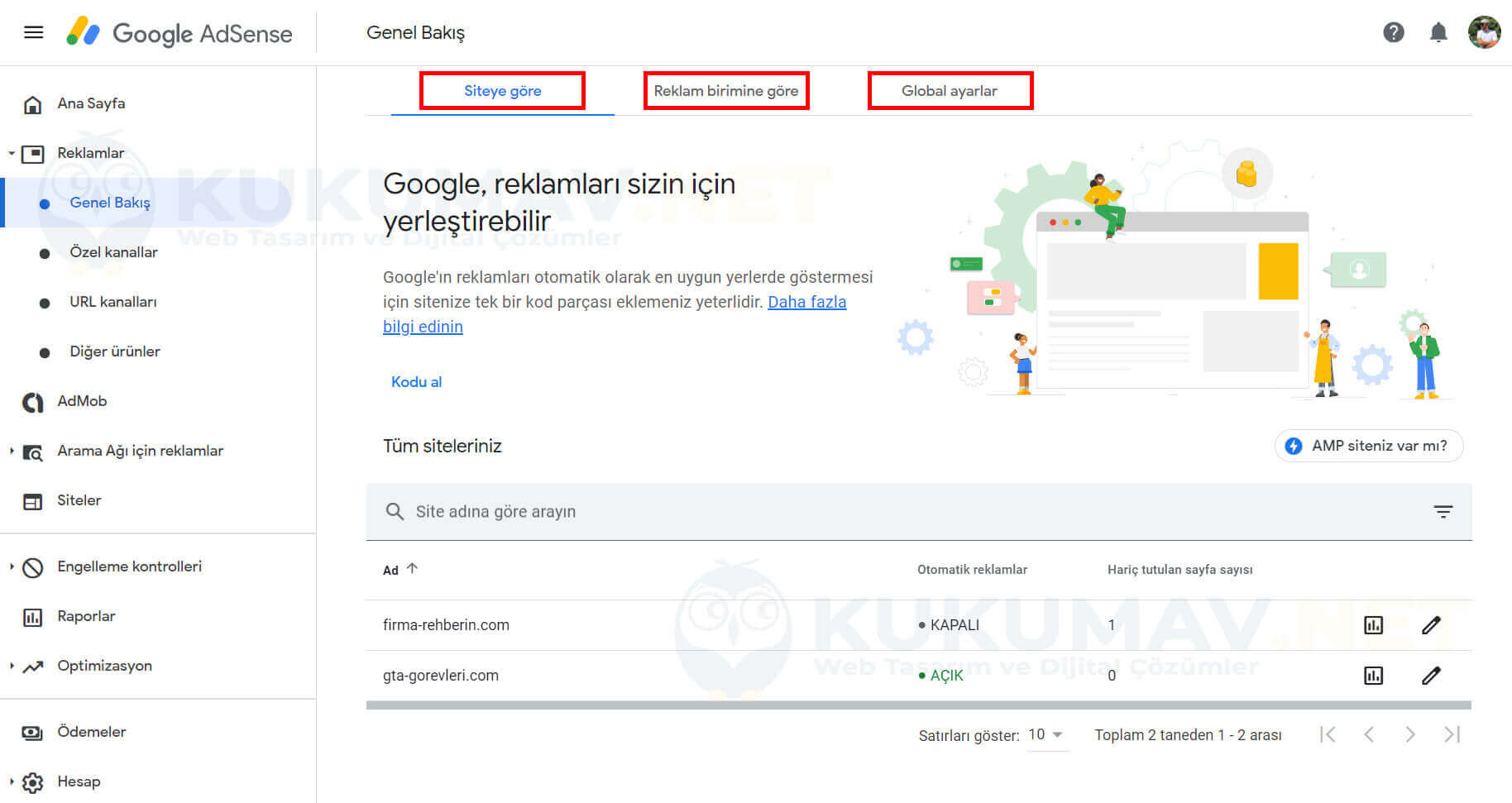Expand the Optimizasyon section arrow
This screenshot has width=1512, height=803.
point(12,666)
